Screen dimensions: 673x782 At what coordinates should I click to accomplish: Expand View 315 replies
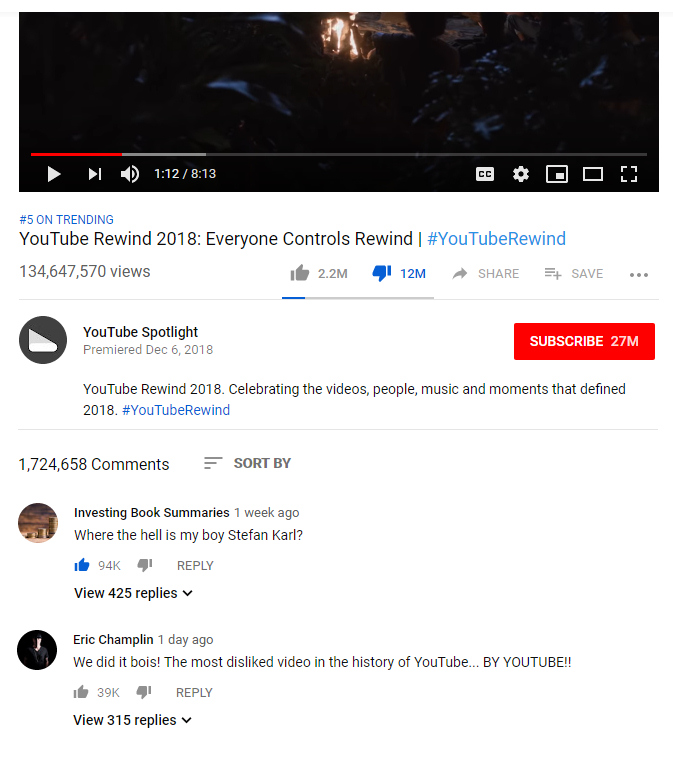coord(132,720)
